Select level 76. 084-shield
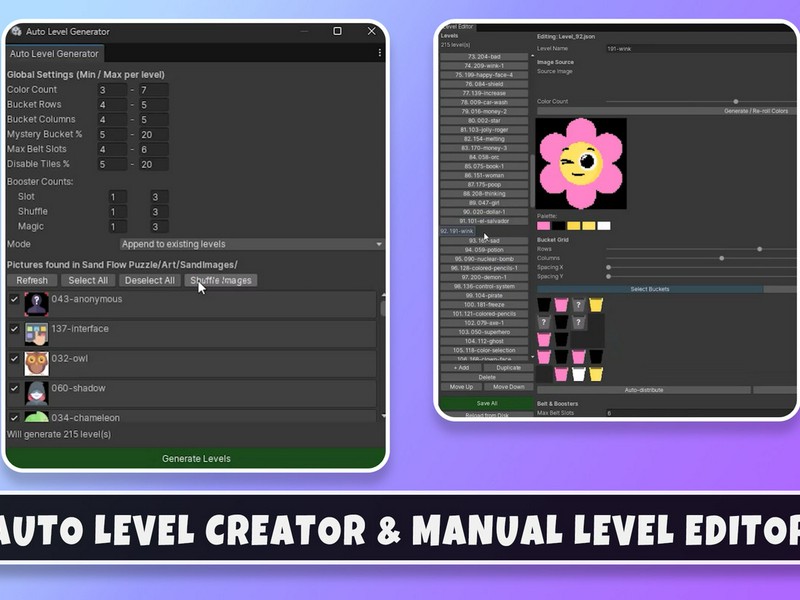The width and height of the screenshot is (800, 600). tap(484, 84)
